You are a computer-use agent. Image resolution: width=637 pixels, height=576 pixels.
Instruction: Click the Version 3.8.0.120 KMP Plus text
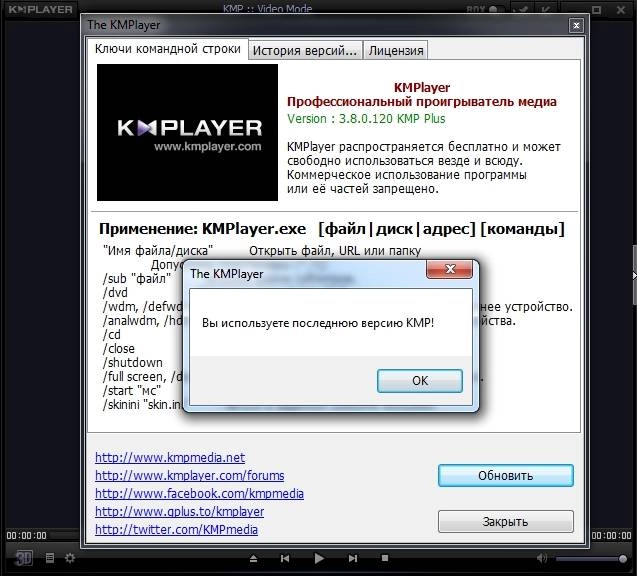[366, 119]
